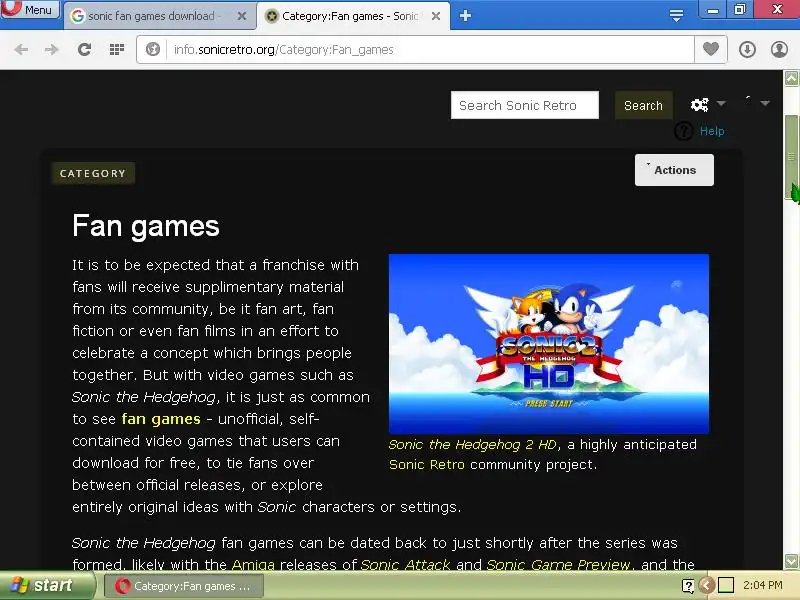This screenshot has height=600, width=800.
Task: Open a new tab with plus icon
Action: (465, 16)
